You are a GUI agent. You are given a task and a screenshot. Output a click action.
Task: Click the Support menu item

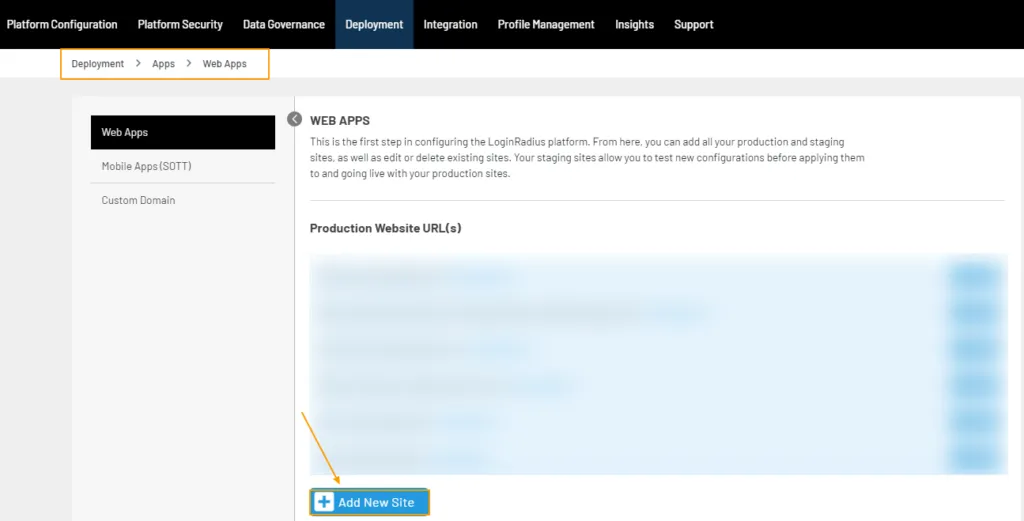click(693, 24)
